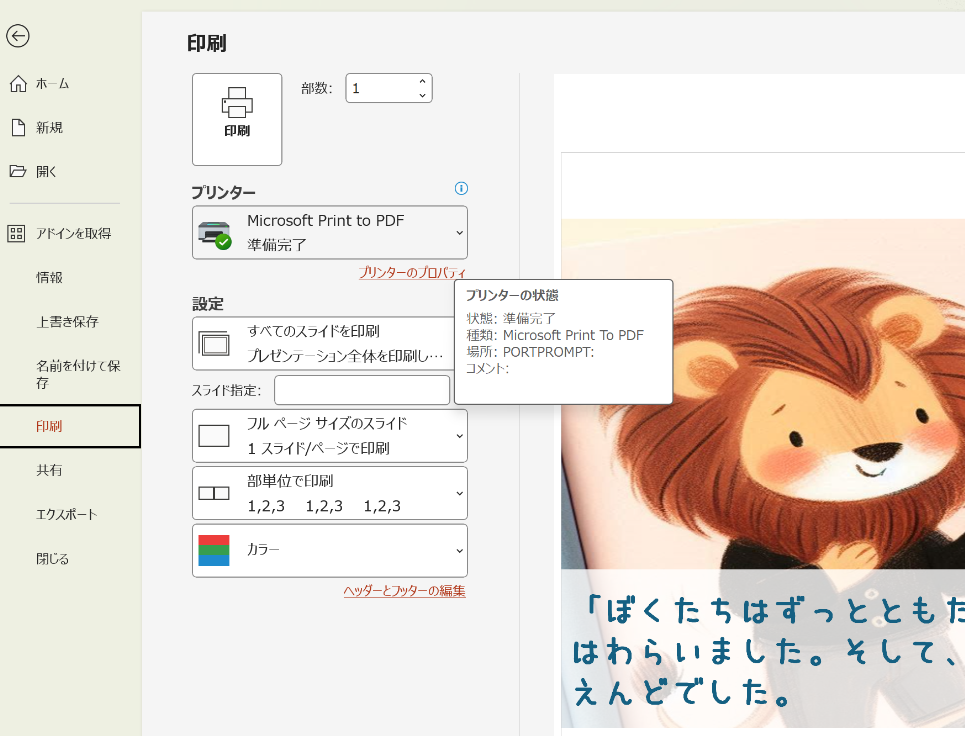965x736 pixels.
Task: Click the red-green-blue color swatch icon
Action: coord(214,550)
